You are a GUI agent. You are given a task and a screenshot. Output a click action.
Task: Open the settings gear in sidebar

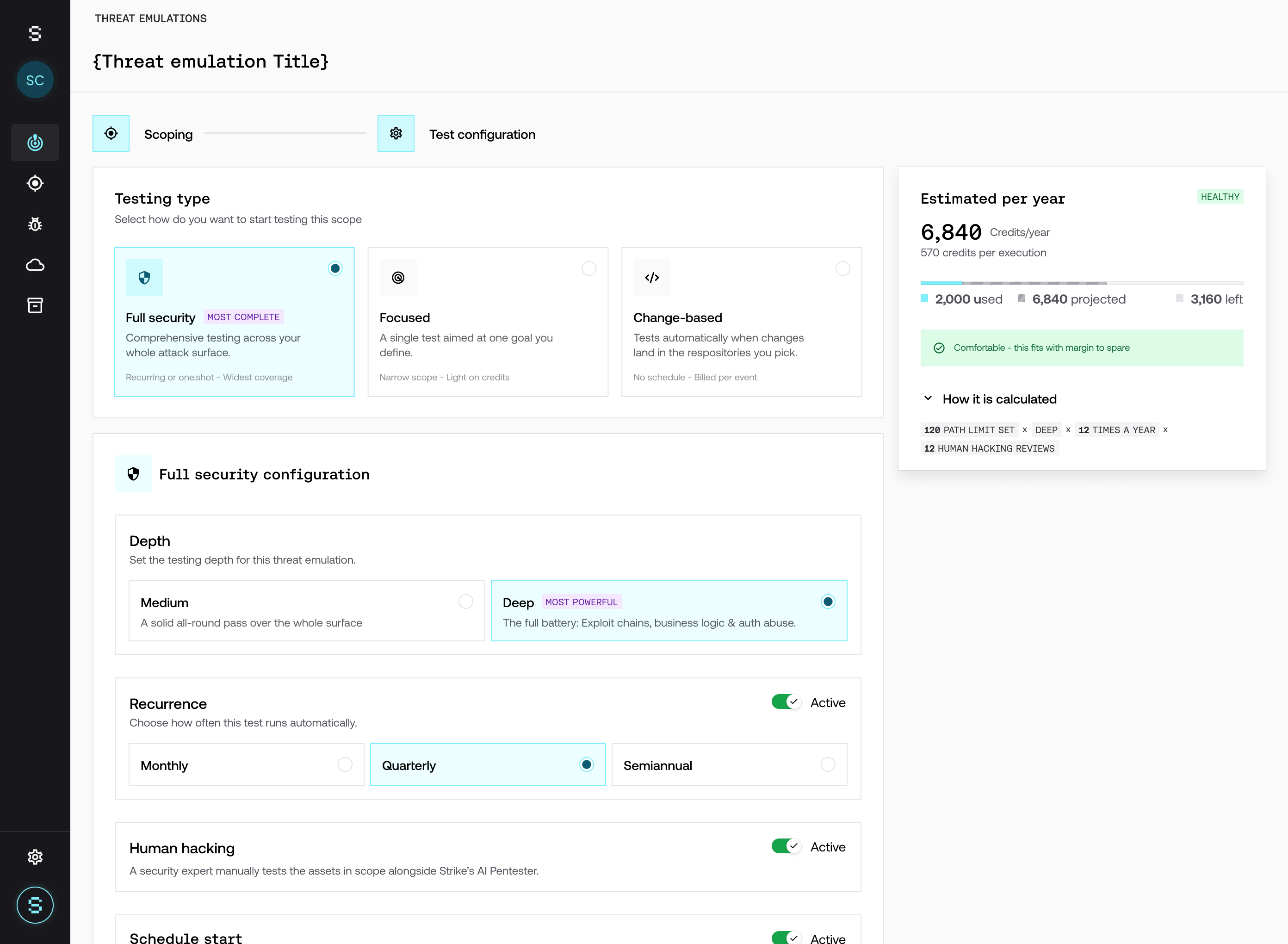[x=35, y=857]
